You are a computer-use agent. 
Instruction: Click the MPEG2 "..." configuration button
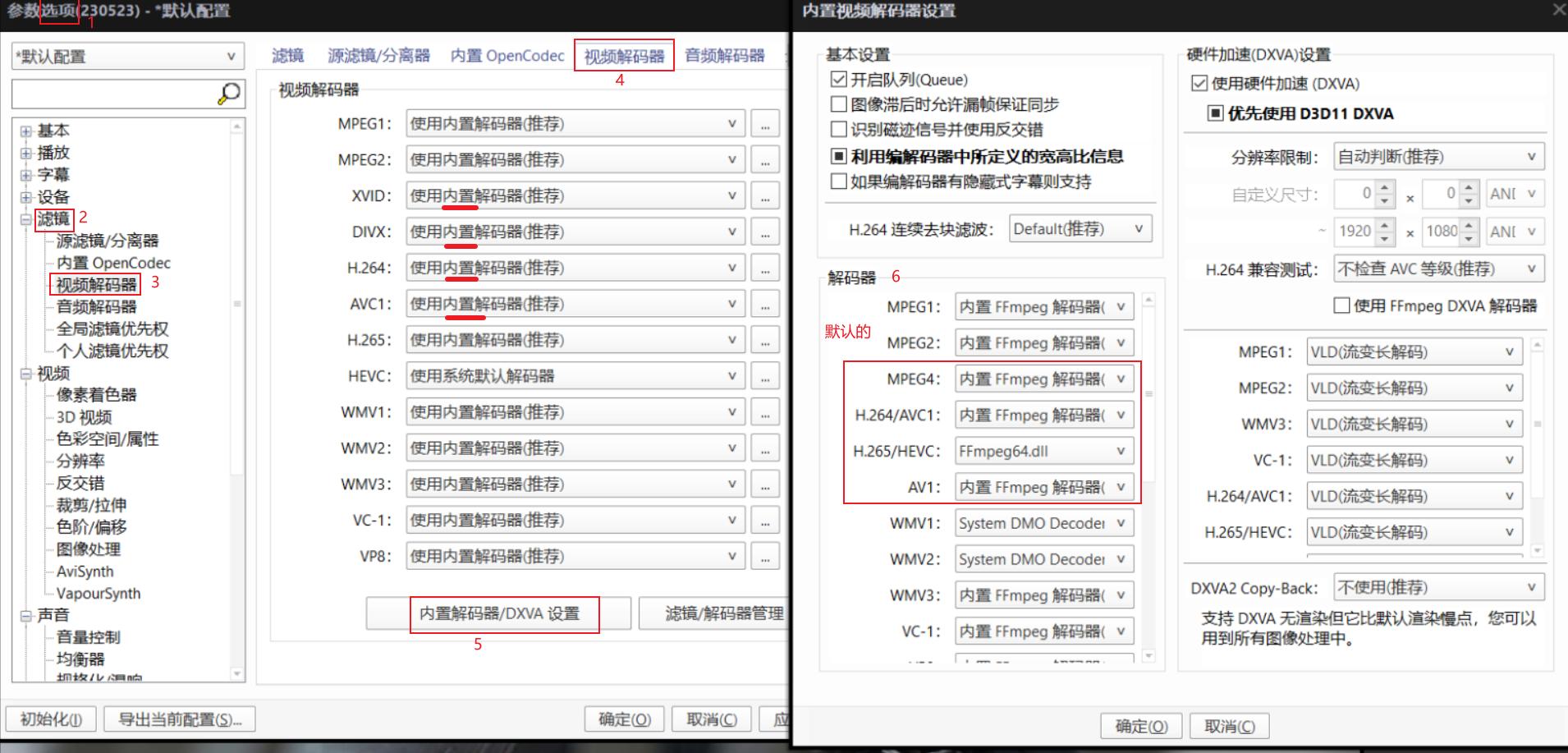pos(764,158)
